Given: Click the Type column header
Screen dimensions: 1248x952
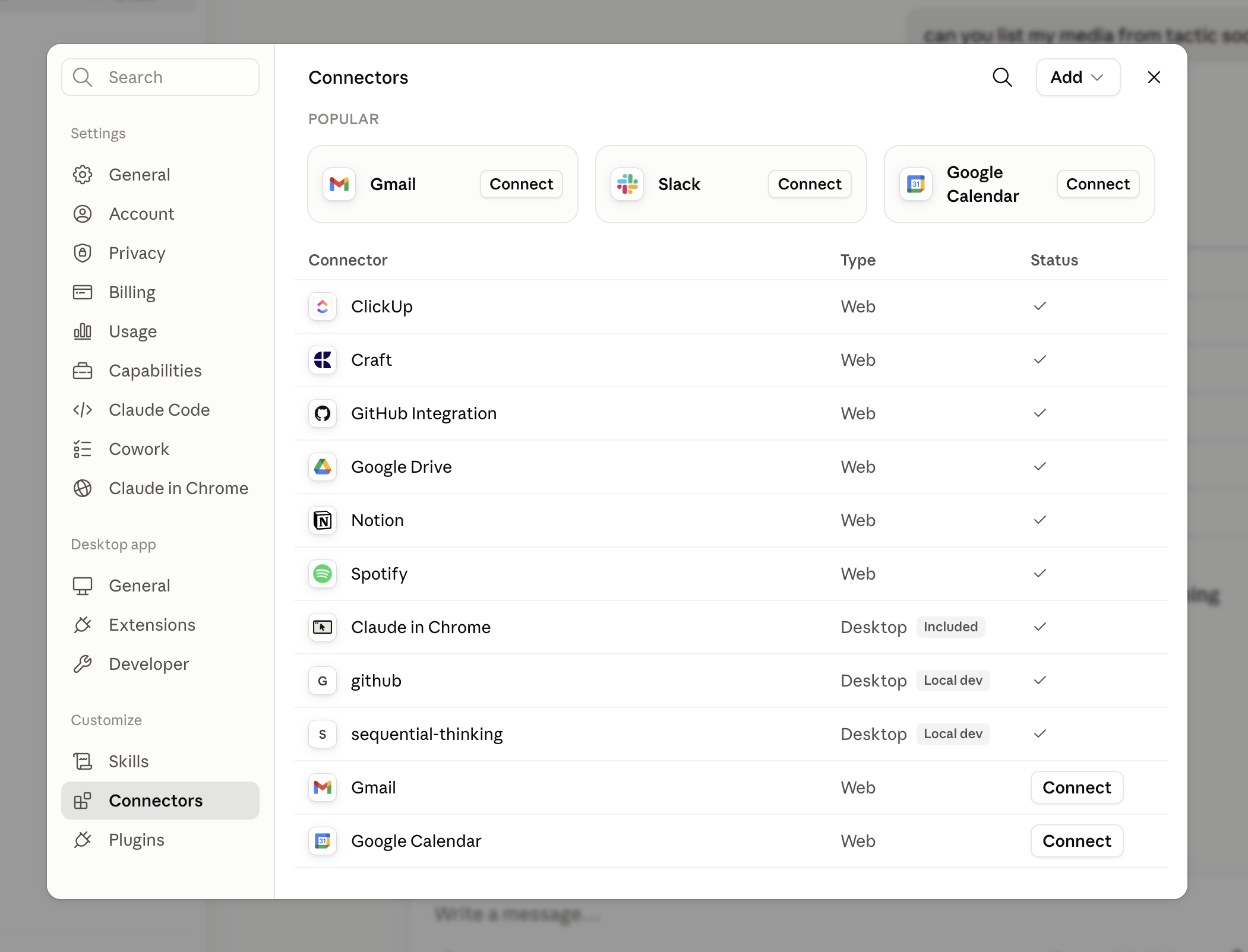Looking at the screenshot, I should point(858,260).
